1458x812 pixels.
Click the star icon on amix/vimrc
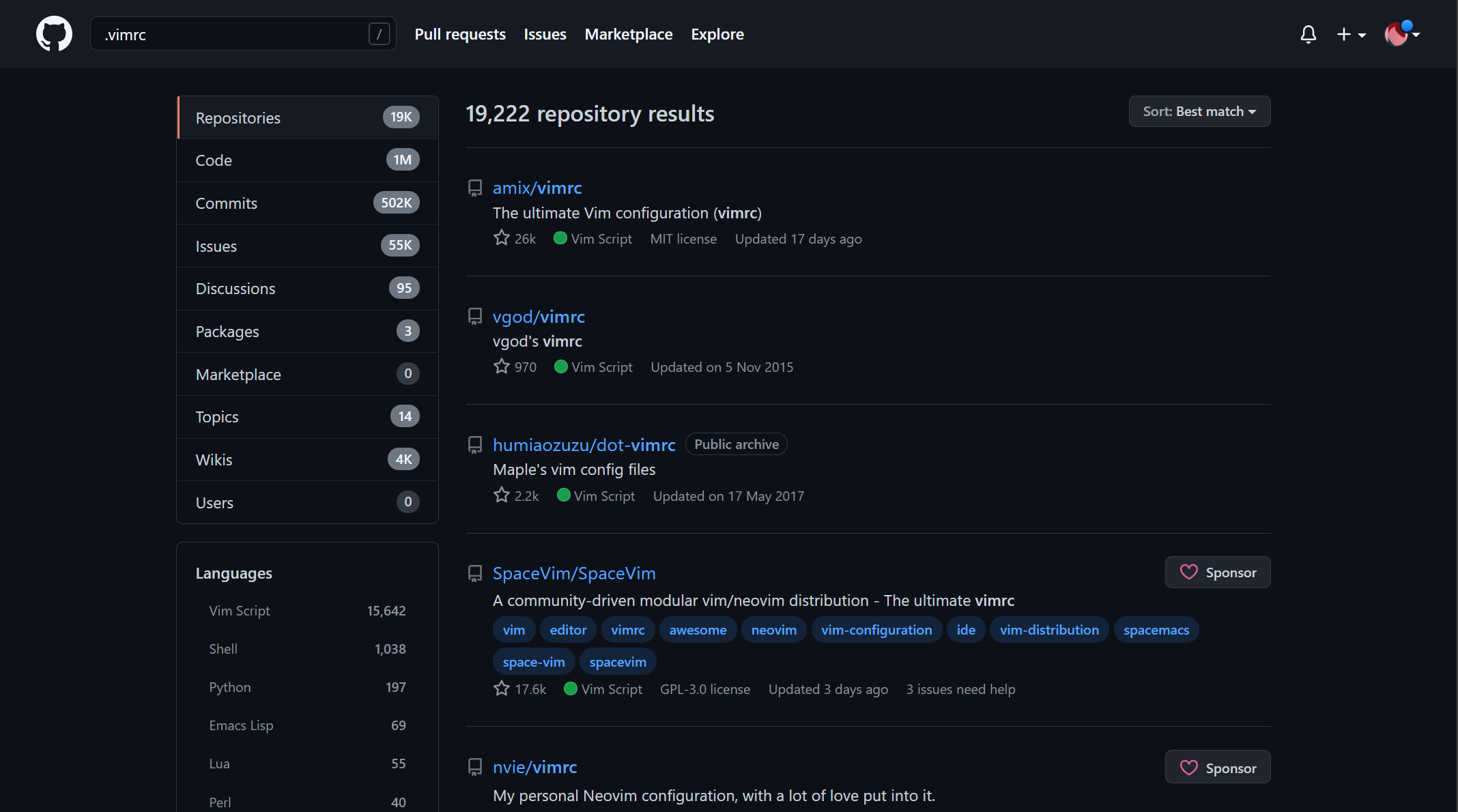[502, 238]
